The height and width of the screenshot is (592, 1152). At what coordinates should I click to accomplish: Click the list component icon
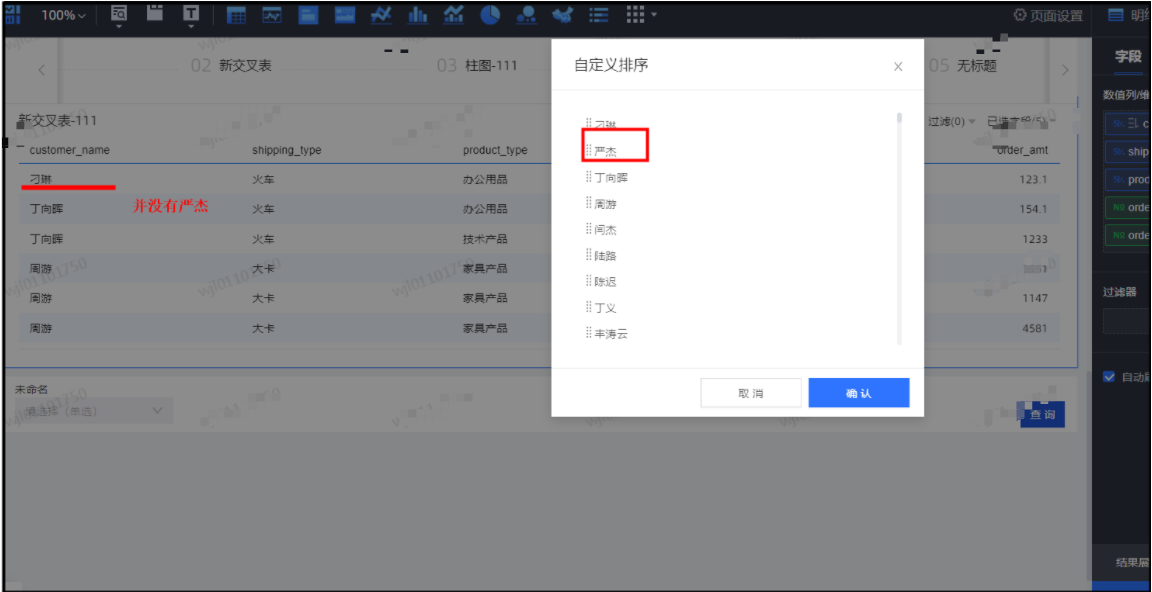tap(598, 15)
